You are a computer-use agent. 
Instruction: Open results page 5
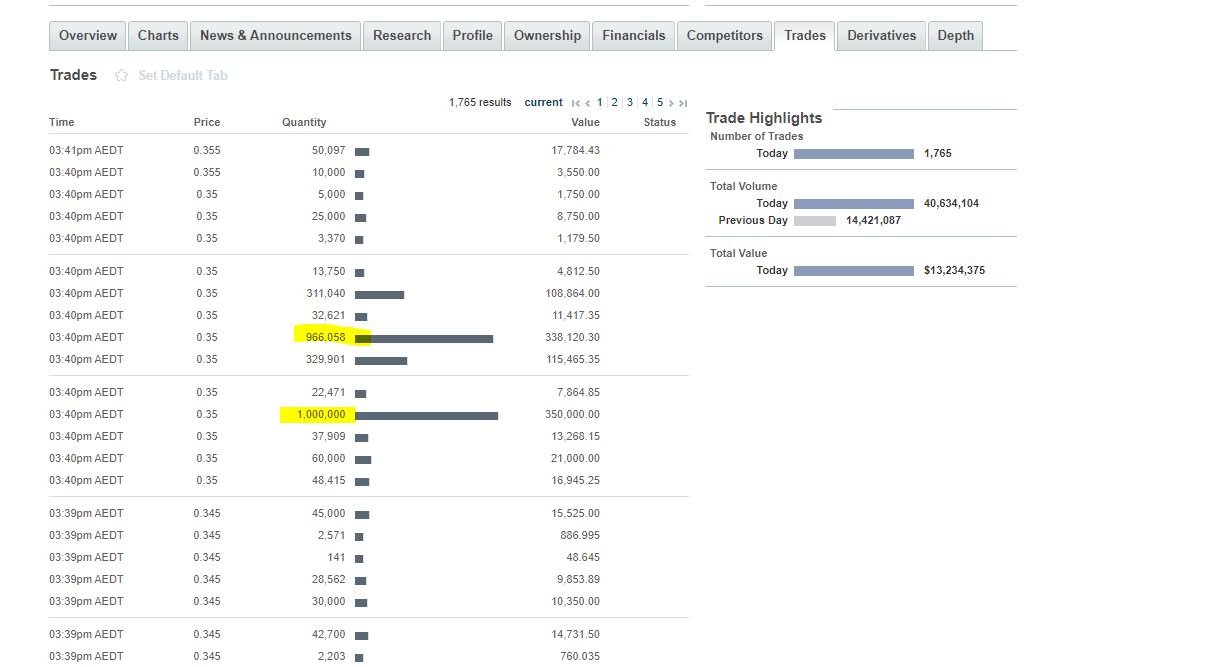660,103
